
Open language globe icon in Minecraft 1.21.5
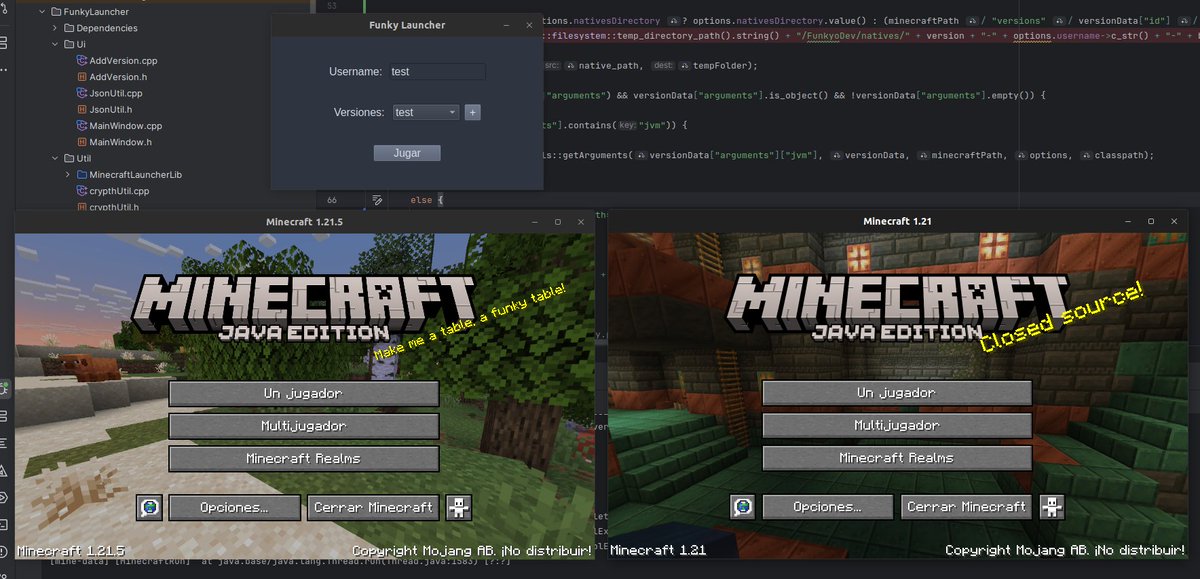point(149,508)
